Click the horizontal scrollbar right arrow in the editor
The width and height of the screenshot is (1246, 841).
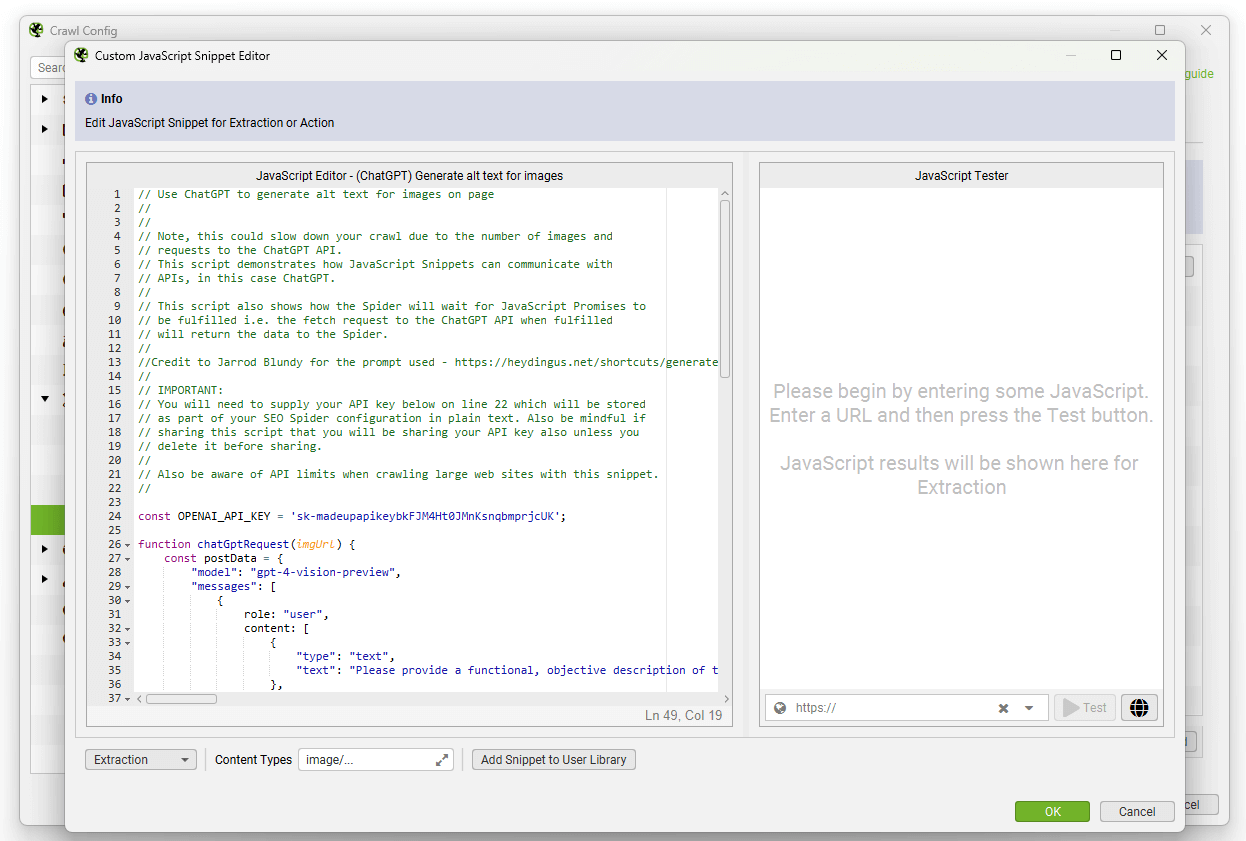click(x=727, y=699)
